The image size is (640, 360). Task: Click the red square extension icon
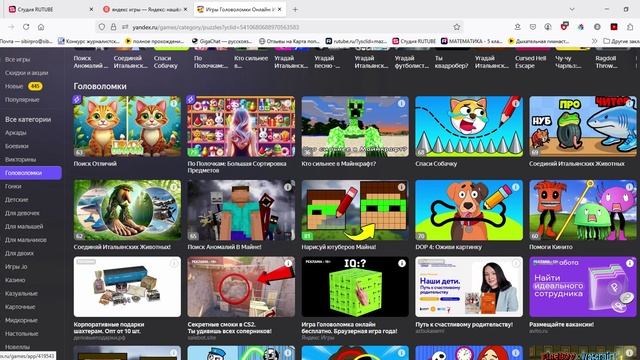point(614,27)
